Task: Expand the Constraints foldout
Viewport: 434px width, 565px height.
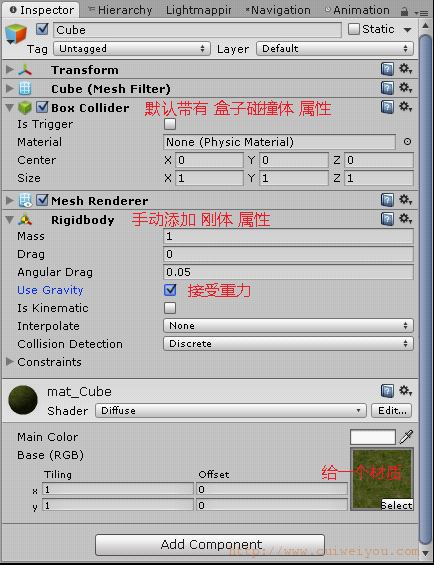Action: (10, 361)
